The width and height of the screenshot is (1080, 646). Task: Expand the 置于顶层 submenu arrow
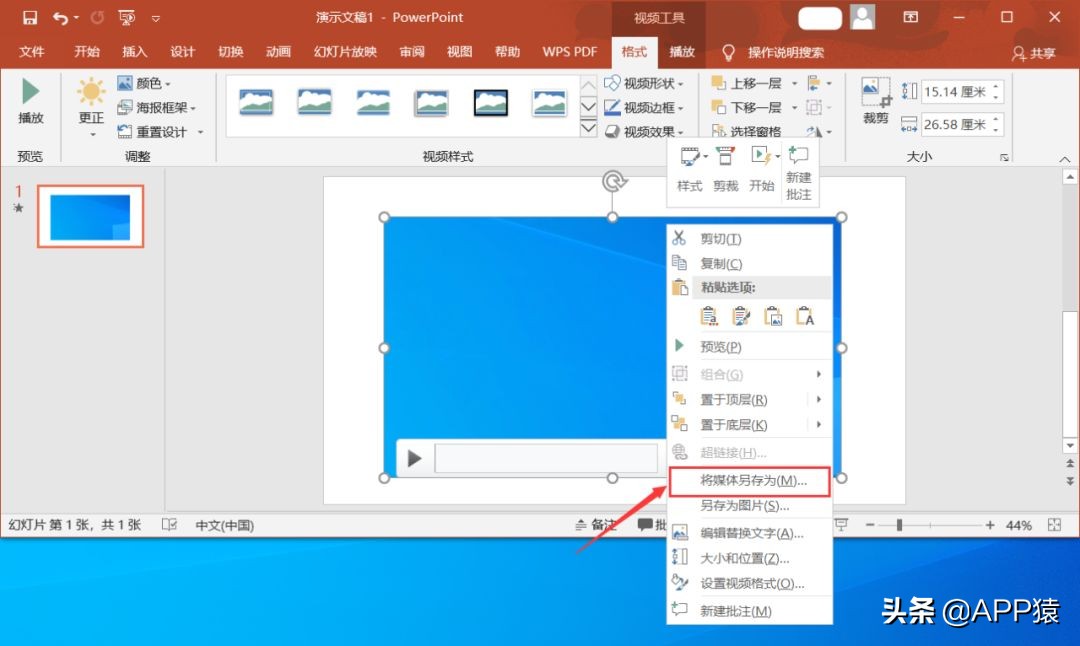pyautogui.click(x=819, y=400)
